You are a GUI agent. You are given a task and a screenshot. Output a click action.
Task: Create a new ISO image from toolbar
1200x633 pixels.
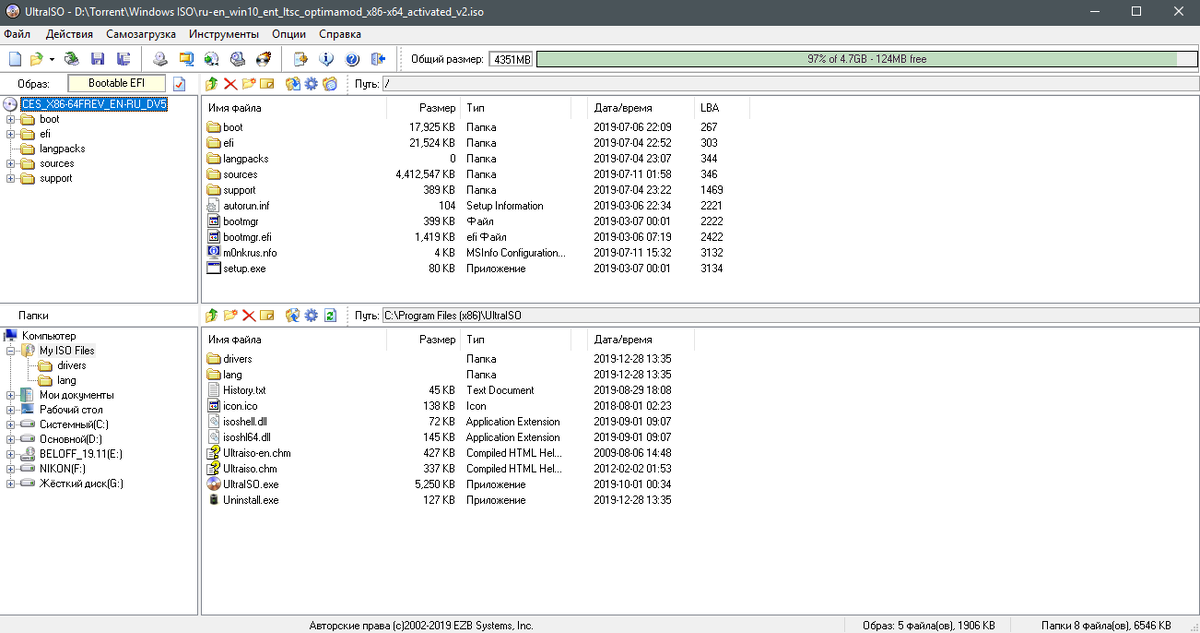[x=14, y=59]
